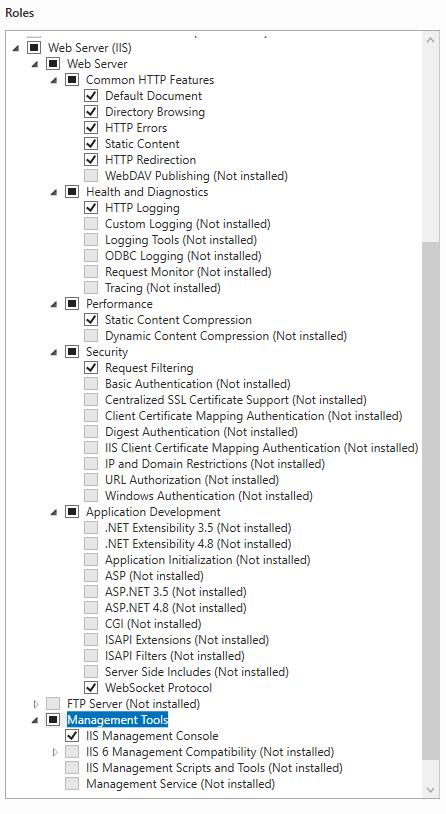Select the Performance tree item
The height and width of the screenshot is (814, 446).
119,304
